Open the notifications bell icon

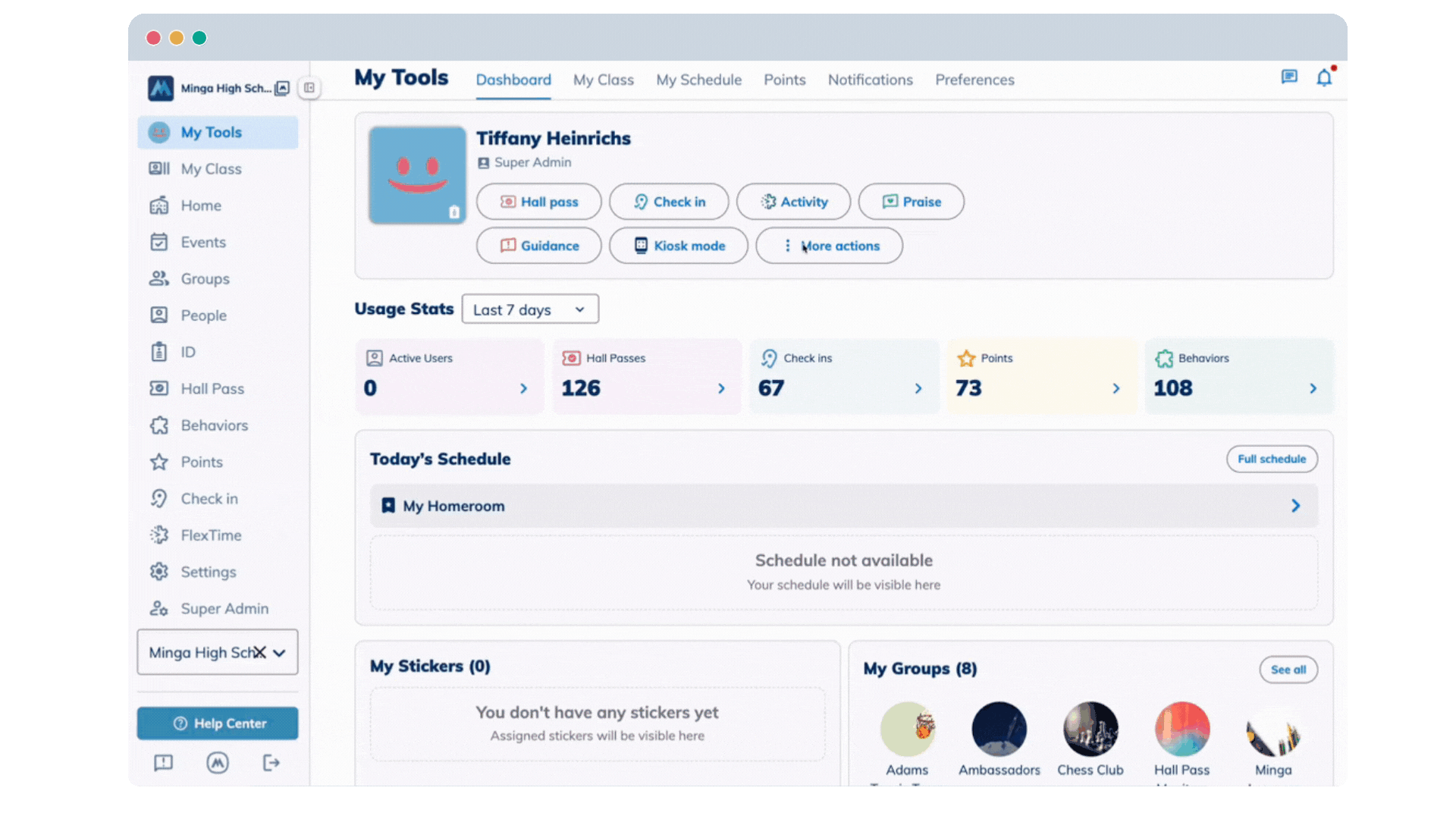click(1323, 78)
